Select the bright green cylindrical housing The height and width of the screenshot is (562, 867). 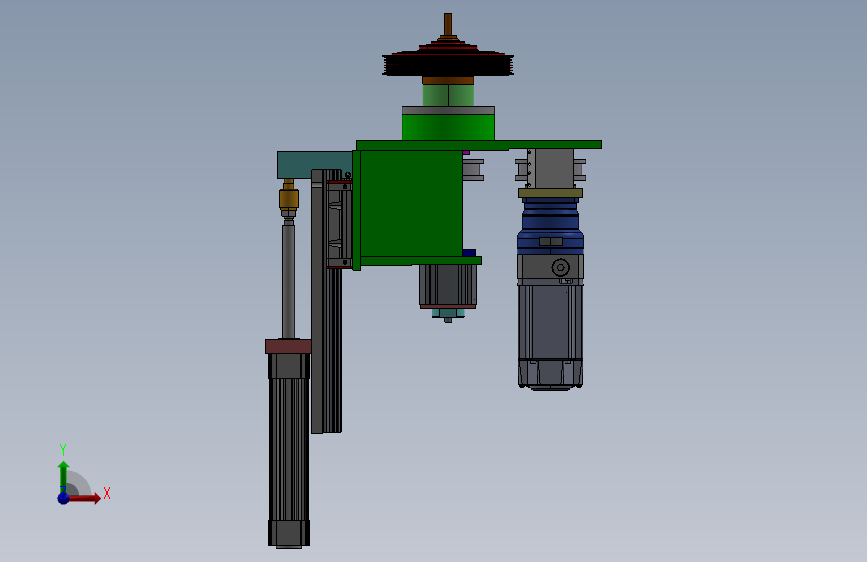click(448, 127)
